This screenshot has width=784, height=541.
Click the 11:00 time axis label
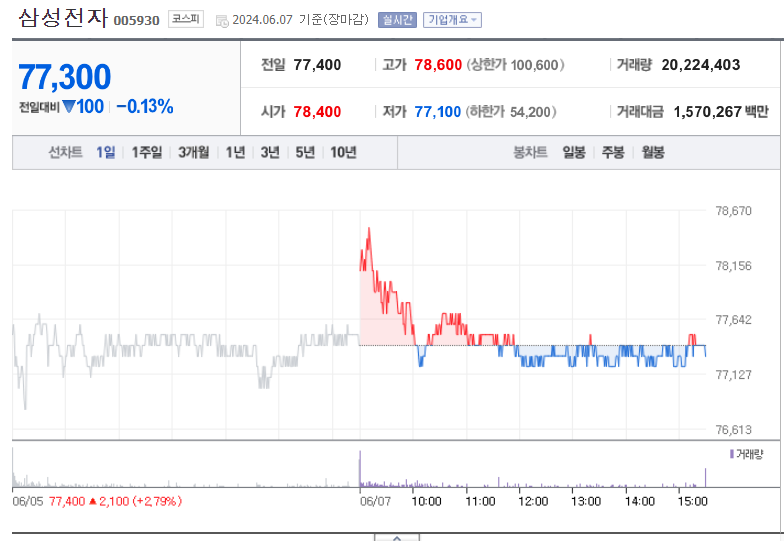click(x=480, y=502)
